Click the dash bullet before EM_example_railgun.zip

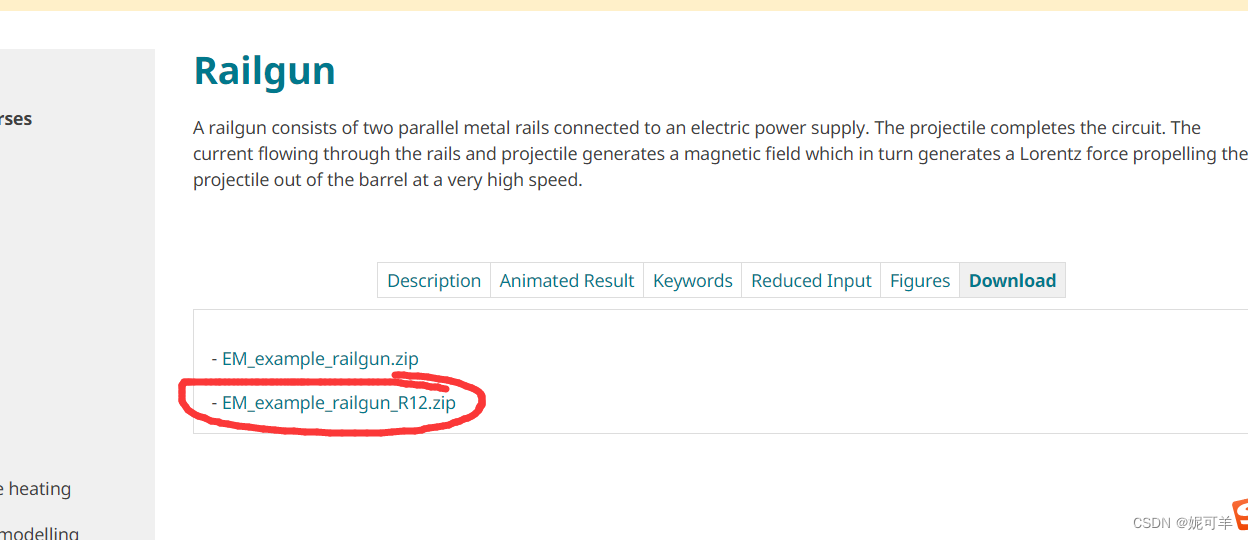(215, 359)
